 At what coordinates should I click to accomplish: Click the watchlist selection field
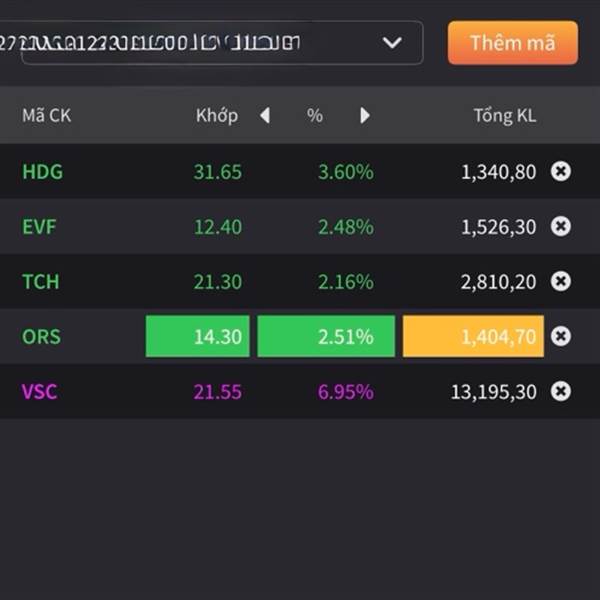pos(200,43)
